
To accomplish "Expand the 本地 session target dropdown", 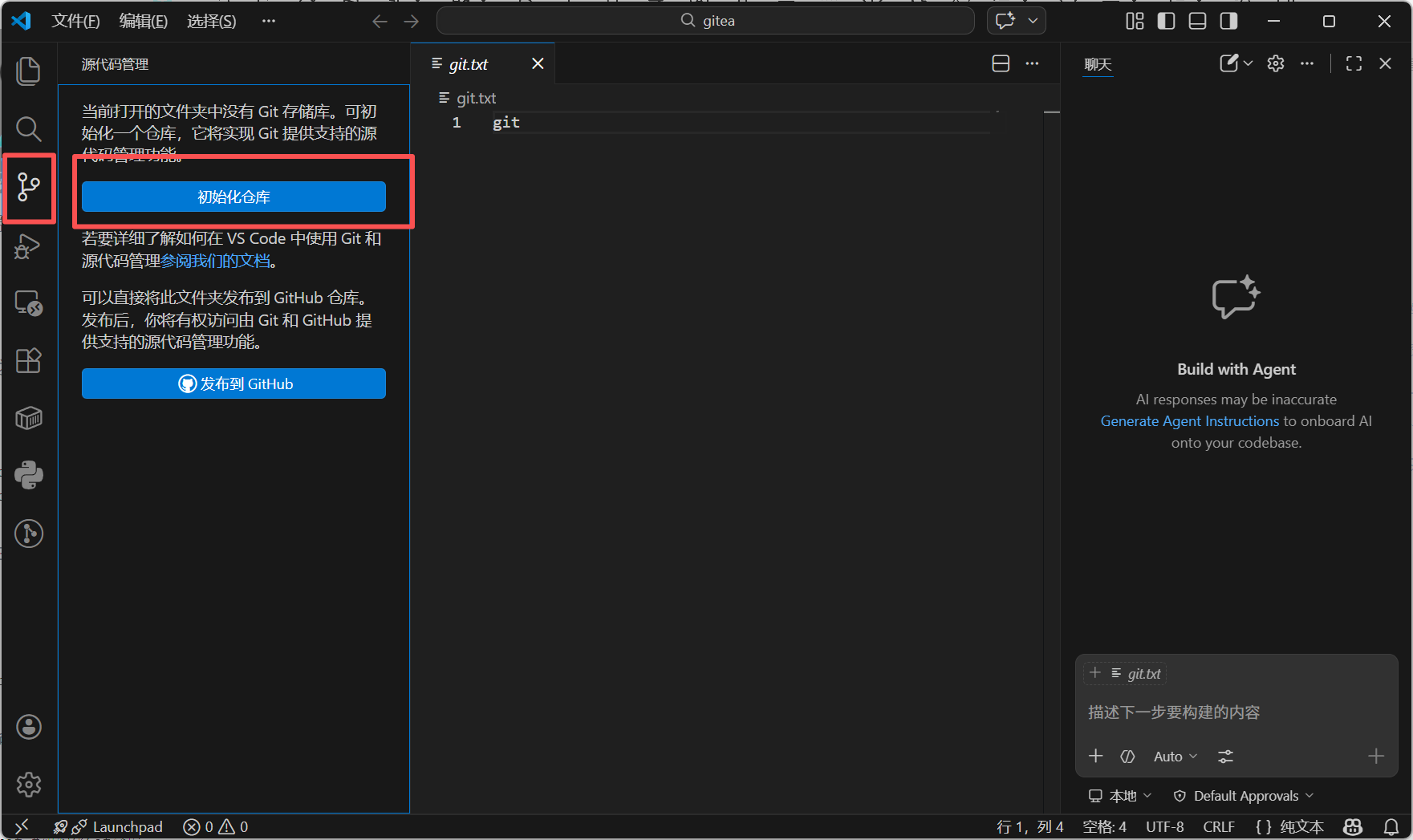I will 1121,796.
